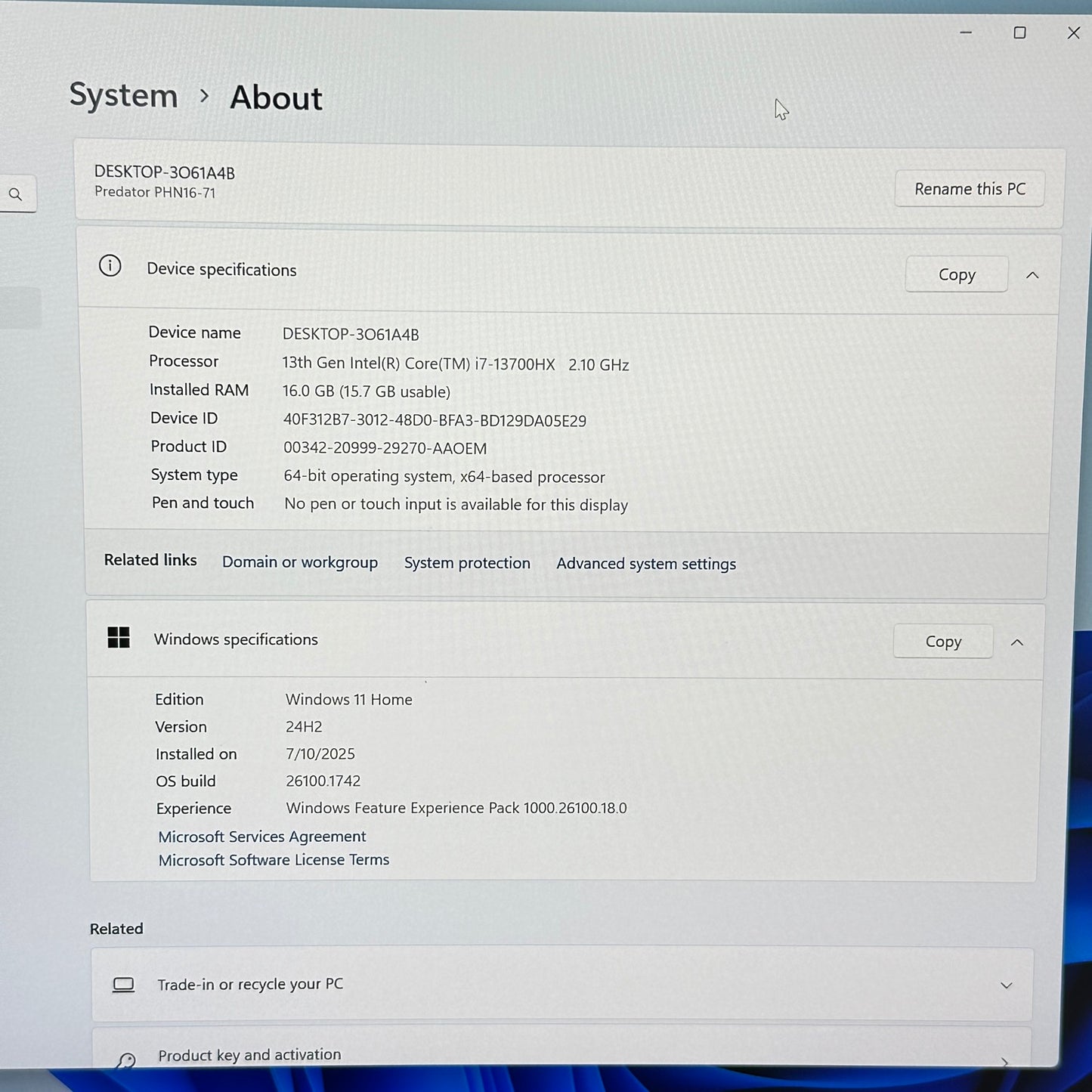Open Domain or workgroup link
The height and width of the screenshot is (1092, 1092).
click(x=300, y=562)
